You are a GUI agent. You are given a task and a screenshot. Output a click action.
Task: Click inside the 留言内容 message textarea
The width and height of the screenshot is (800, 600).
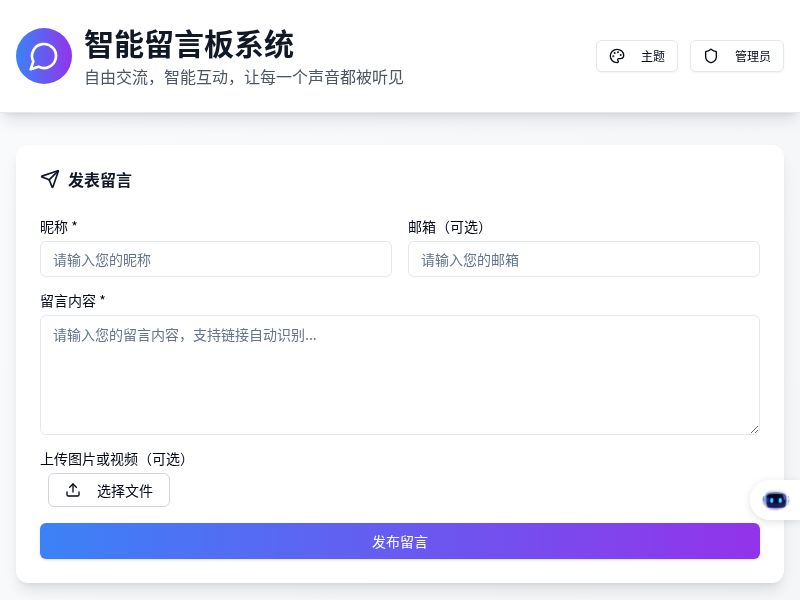[x=400, y=374]
